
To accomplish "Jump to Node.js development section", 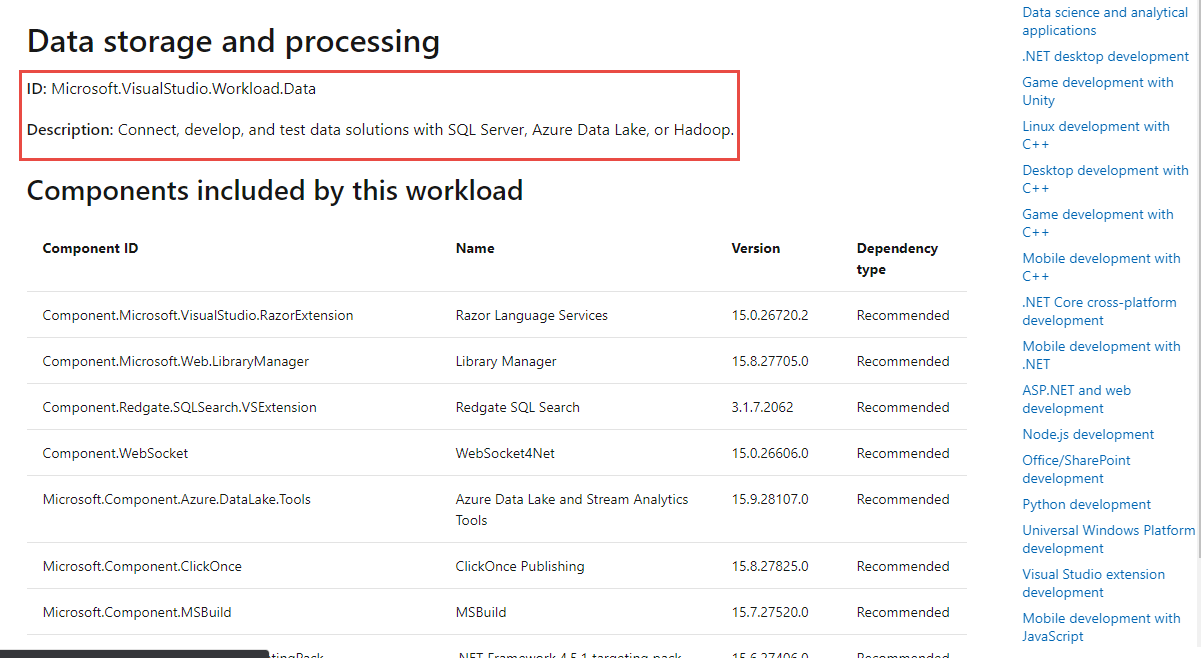I will point(1087,434).
